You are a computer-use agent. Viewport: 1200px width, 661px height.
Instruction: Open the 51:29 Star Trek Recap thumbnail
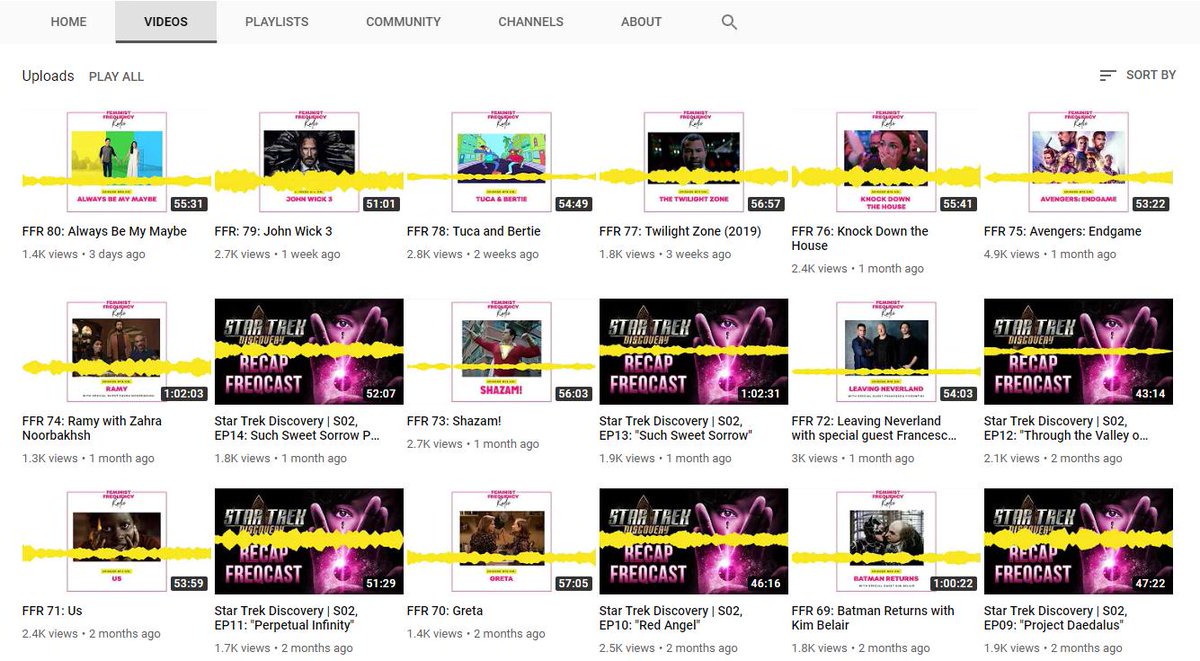[x=309, y=541]
